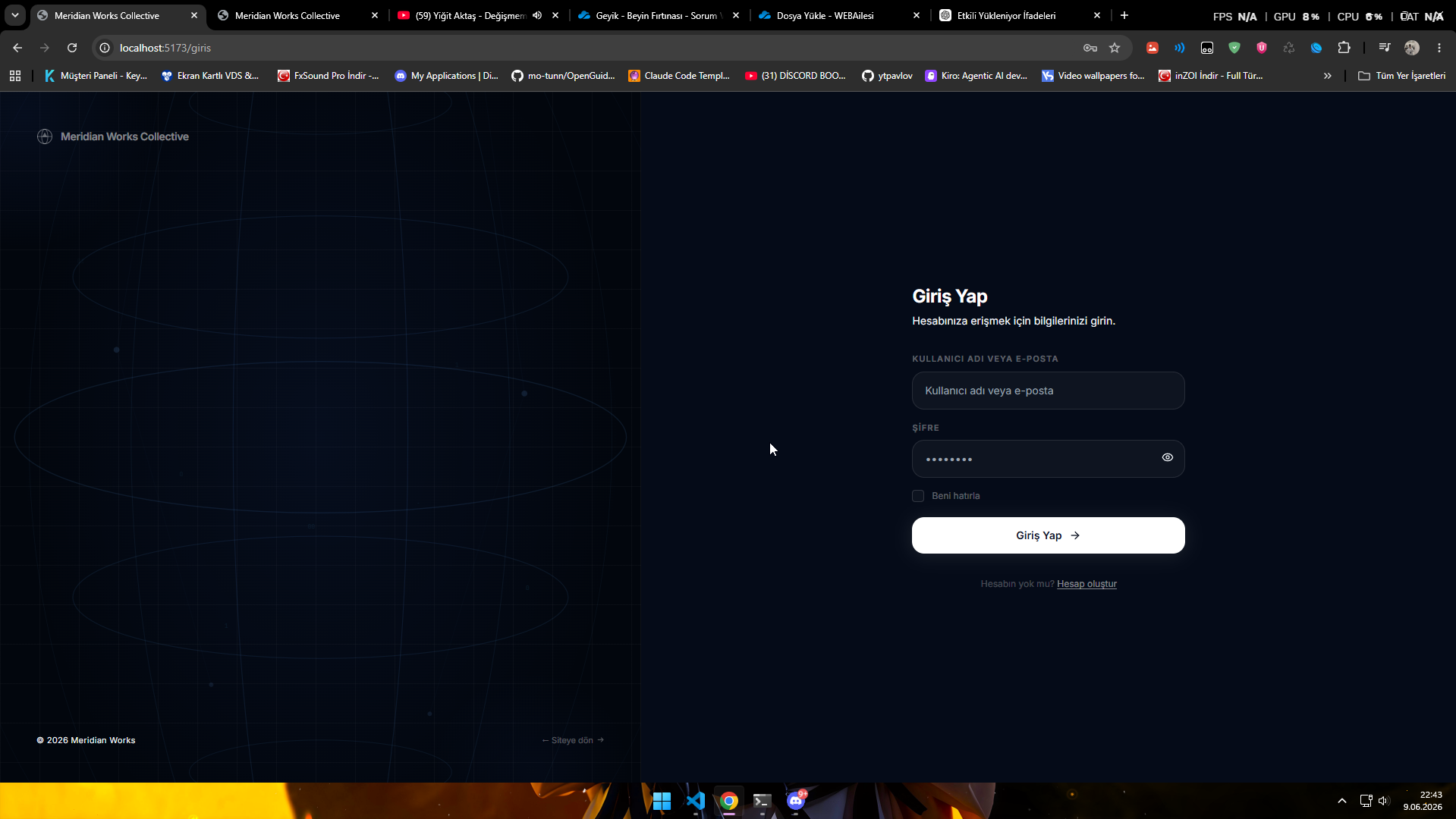Open the DİSCORD BOO YouTube bookmark
1456x819 pixels.
[x=795, y=76]
